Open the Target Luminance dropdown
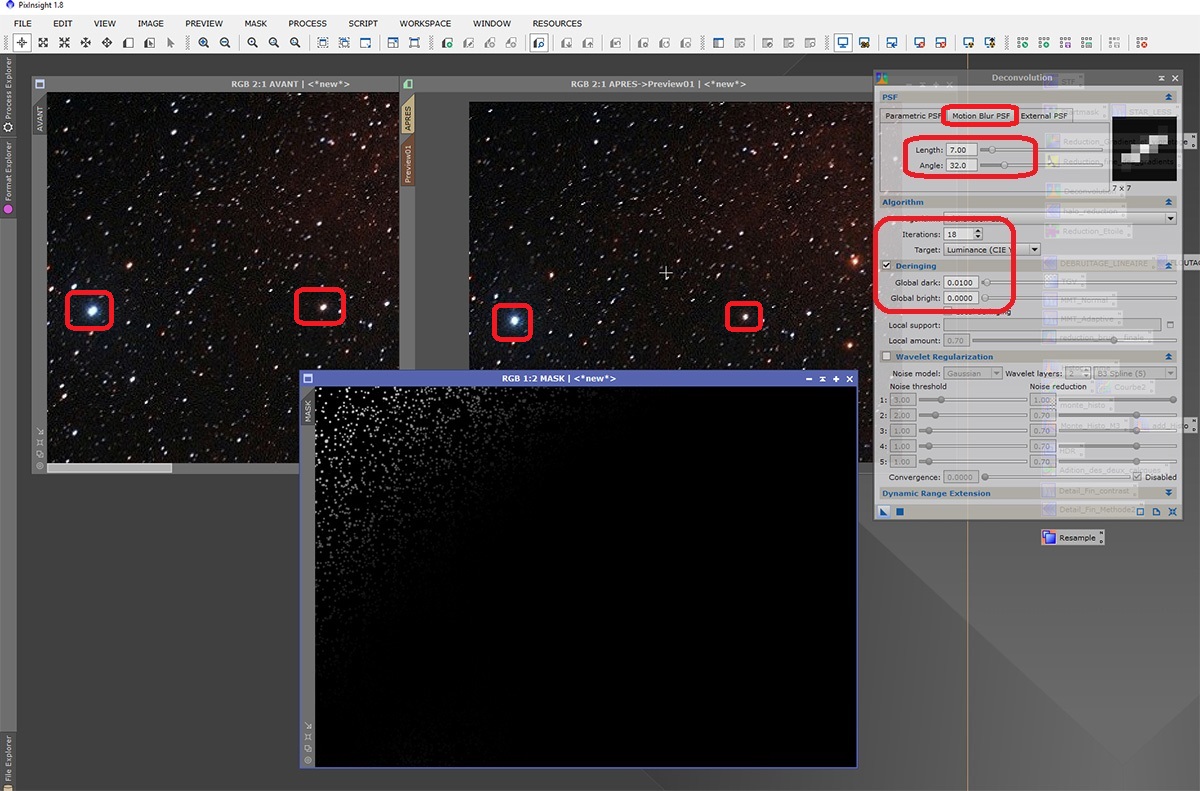The width and height of the screenshot is (1200, 791). click(x=992, y=249)
